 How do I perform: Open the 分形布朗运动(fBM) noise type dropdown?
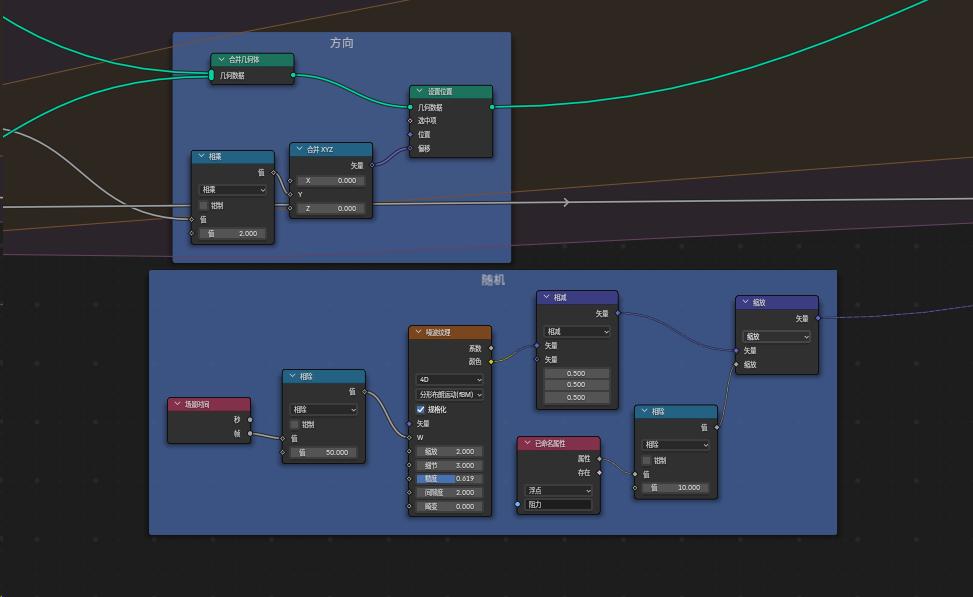[x=449, y=395]
